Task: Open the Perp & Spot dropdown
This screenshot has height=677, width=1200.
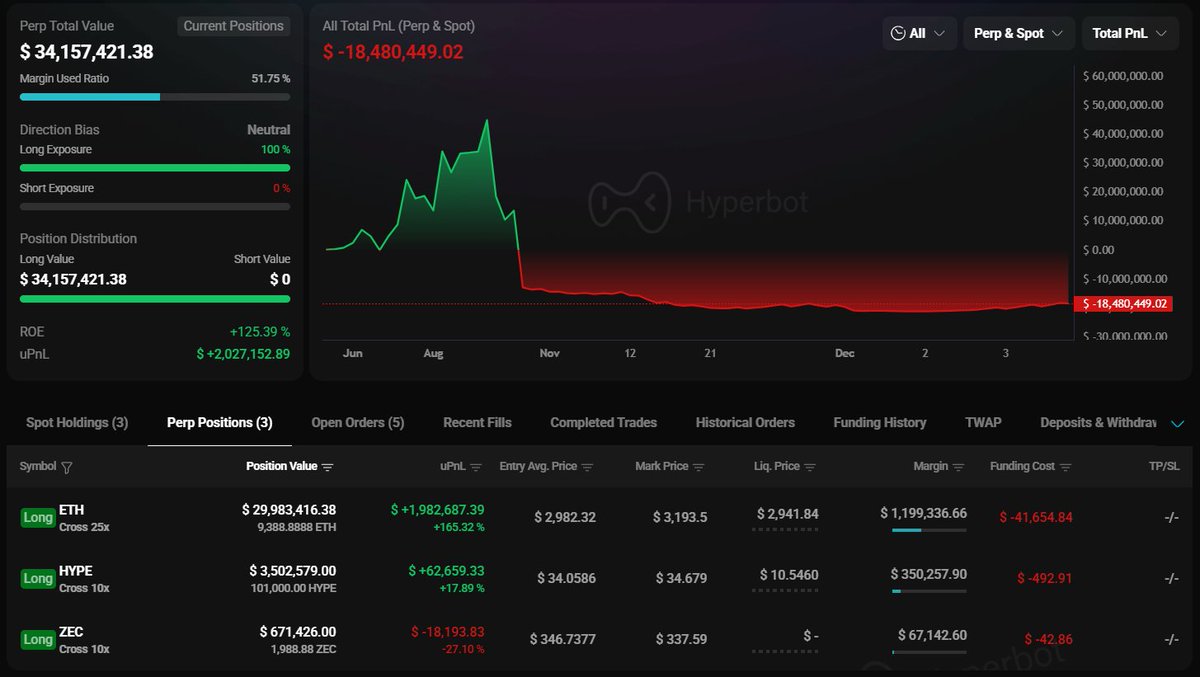Action: [x=1019, y=33]
